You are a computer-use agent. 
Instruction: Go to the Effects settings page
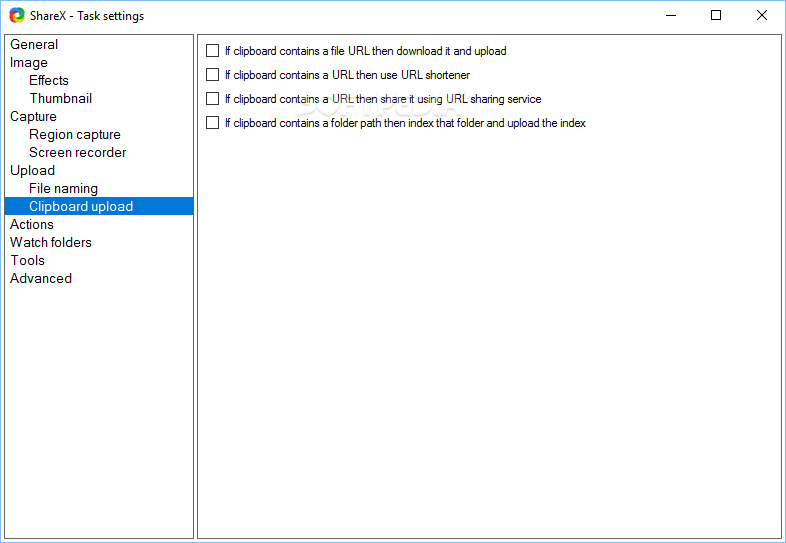click(x=49, y=80)
